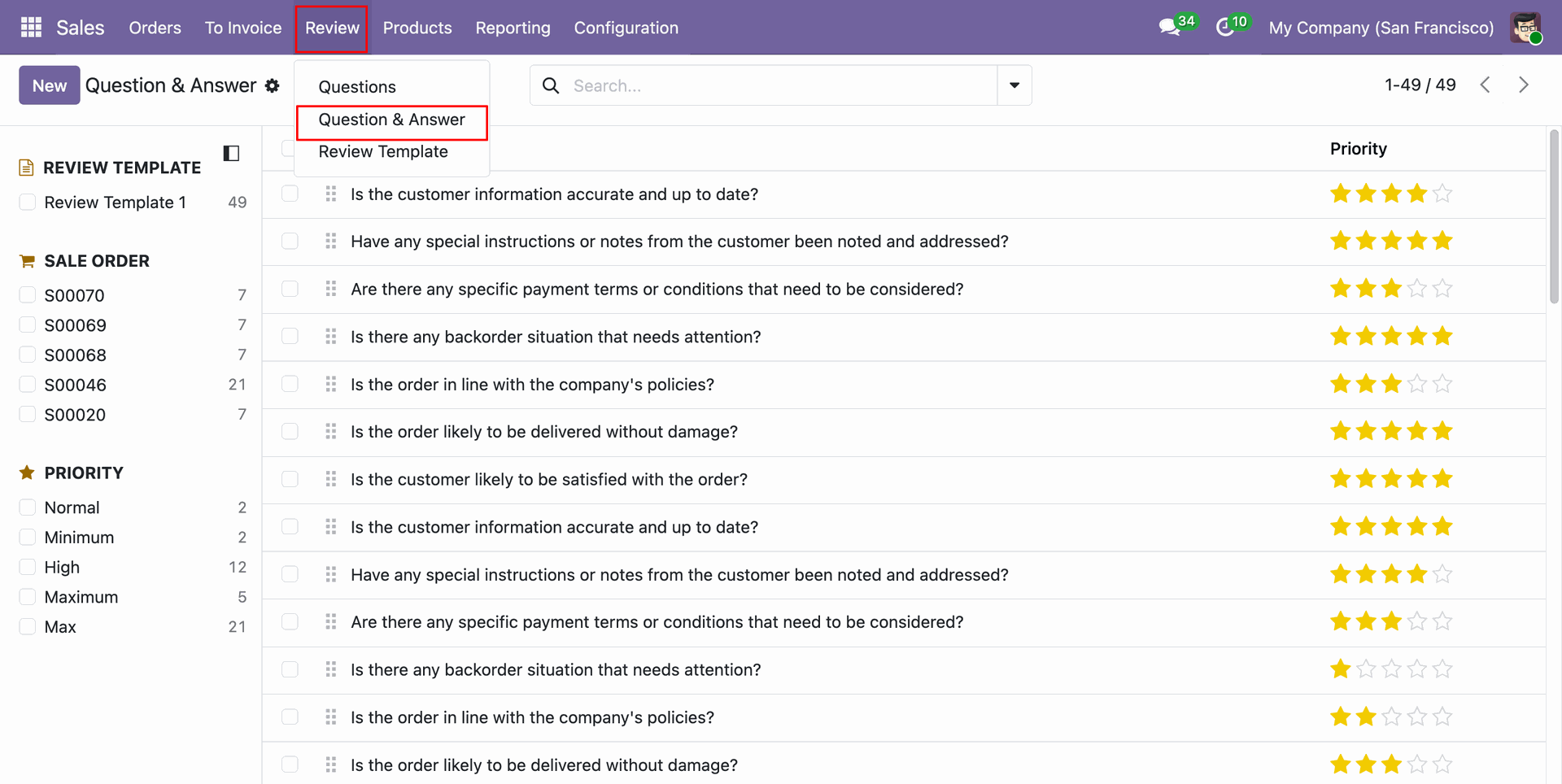Open the user avatar menu
This screenshot has height=784, width=1562.
point(1525,28)
